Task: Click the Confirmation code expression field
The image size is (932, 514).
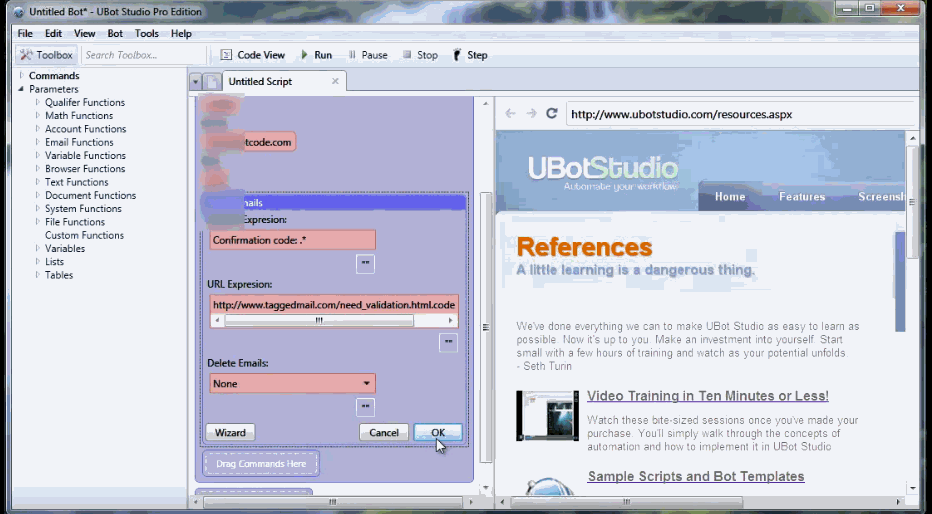Action: coord(292,240)
